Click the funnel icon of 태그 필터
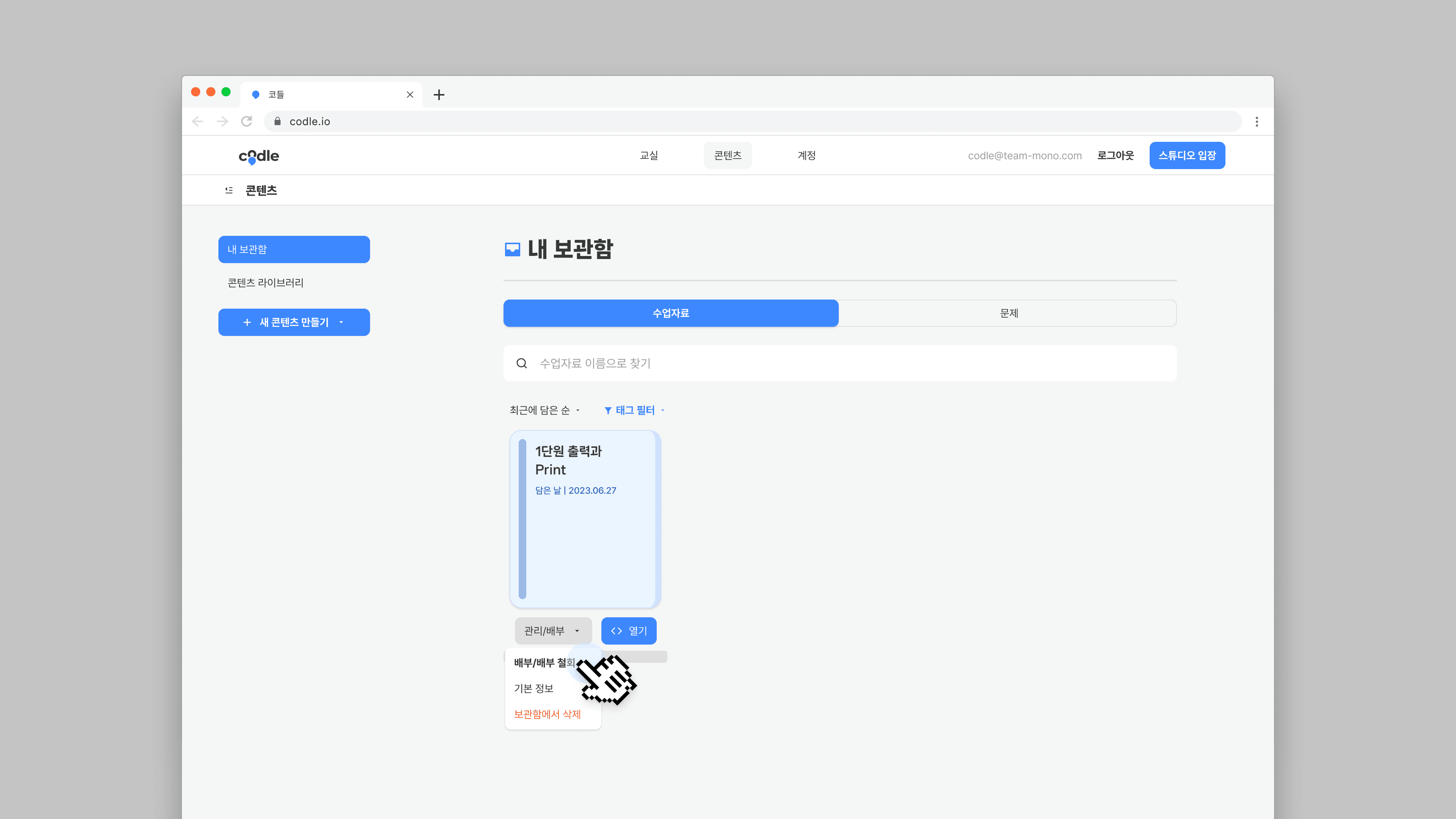This screenshot has width=1456, height=819. pos(608,410)
